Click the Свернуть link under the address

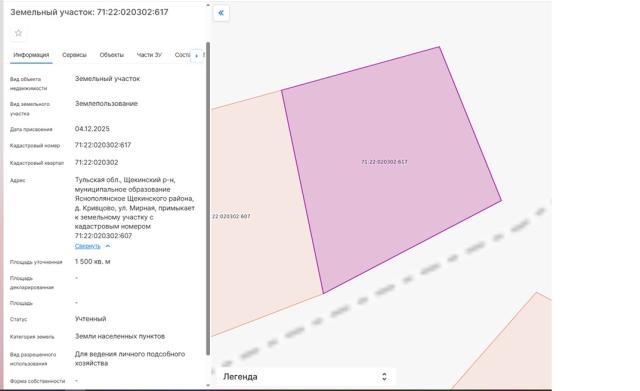point(87,246)
